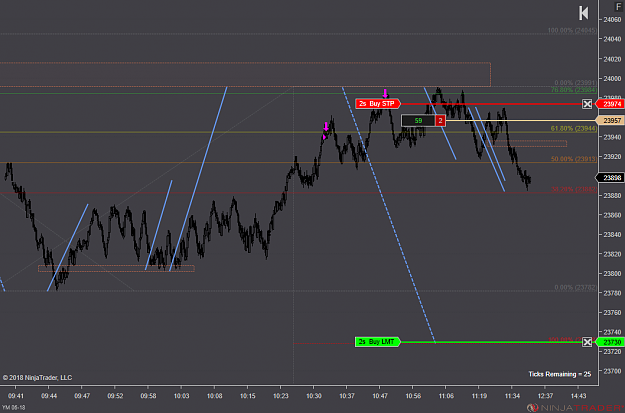Click the red position quantity box showing 2
Viewport: 625px width, 413px height.
coord(440,120)
